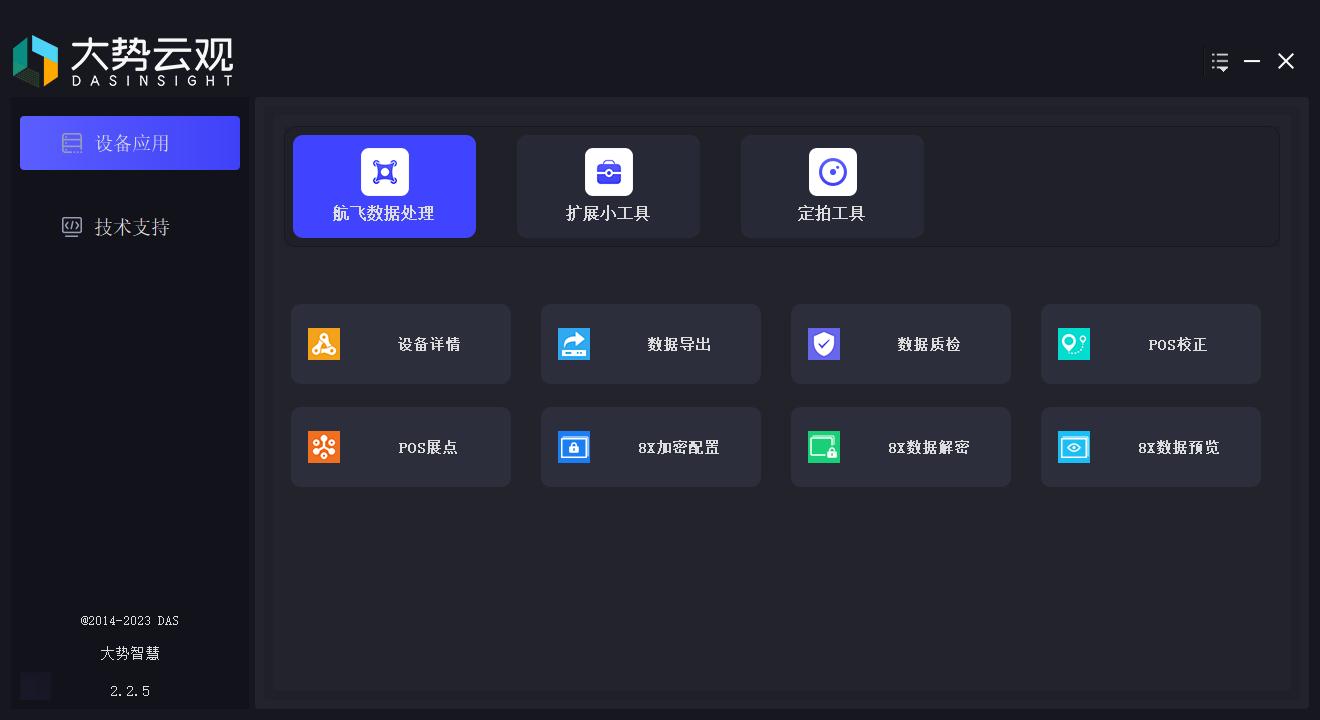Close the DasInsight window
The width and height of the screenshot is (1320, 720).
(1286, 62)
